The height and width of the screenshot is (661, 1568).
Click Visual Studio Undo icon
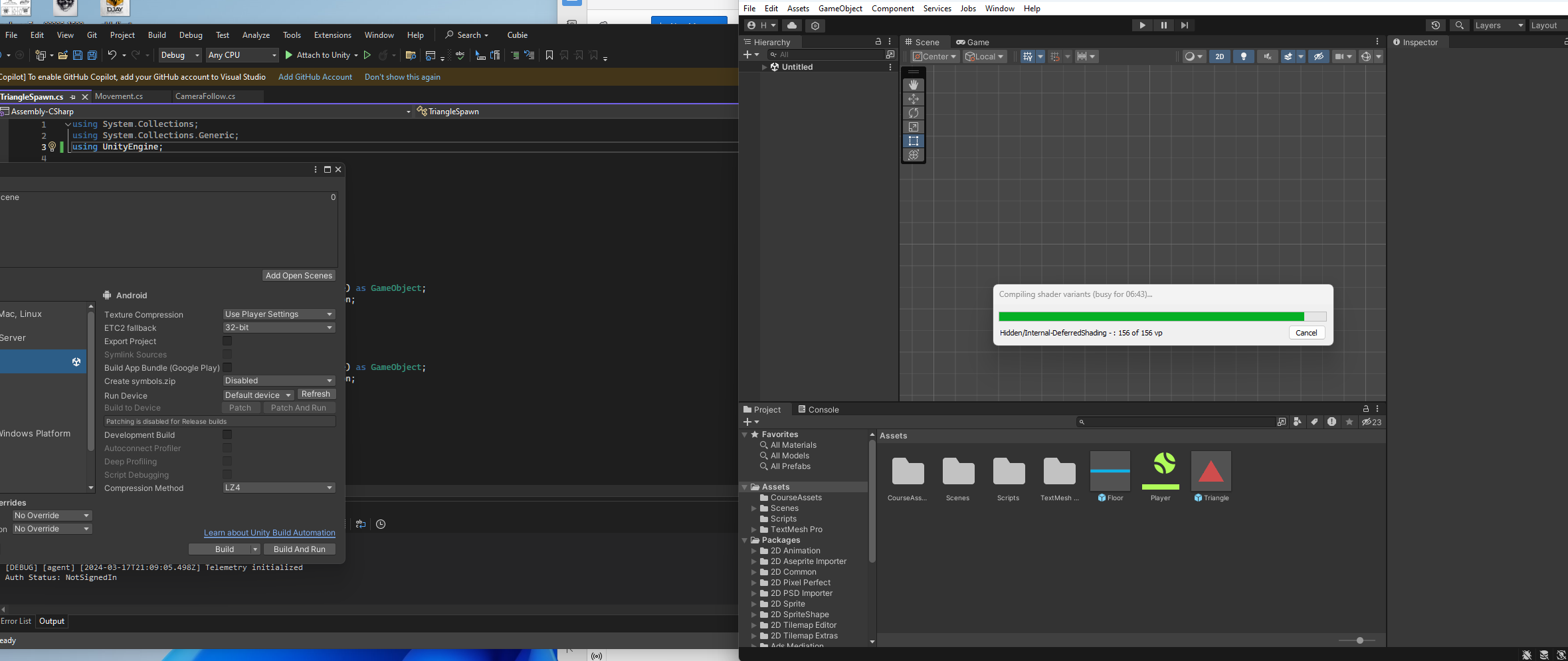coord(112,55)
